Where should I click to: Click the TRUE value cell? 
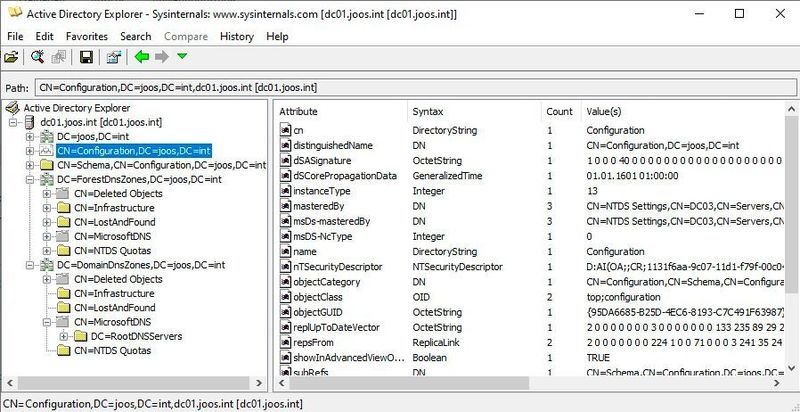pyautogui.click(x=598, y=358)
